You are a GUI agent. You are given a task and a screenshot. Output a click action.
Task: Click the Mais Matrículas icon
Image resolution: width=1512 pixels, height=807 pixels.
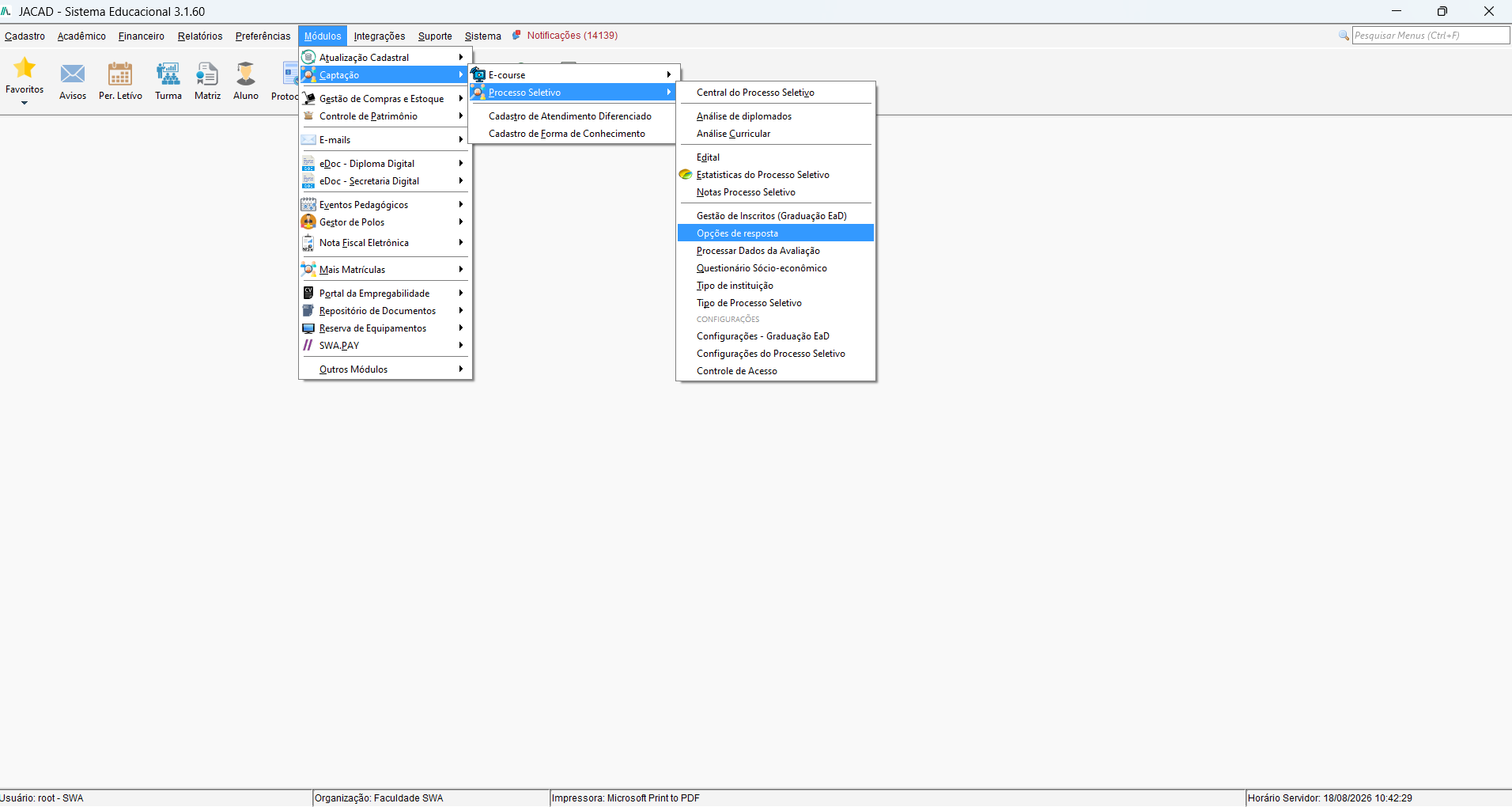[x=308, y=269]
